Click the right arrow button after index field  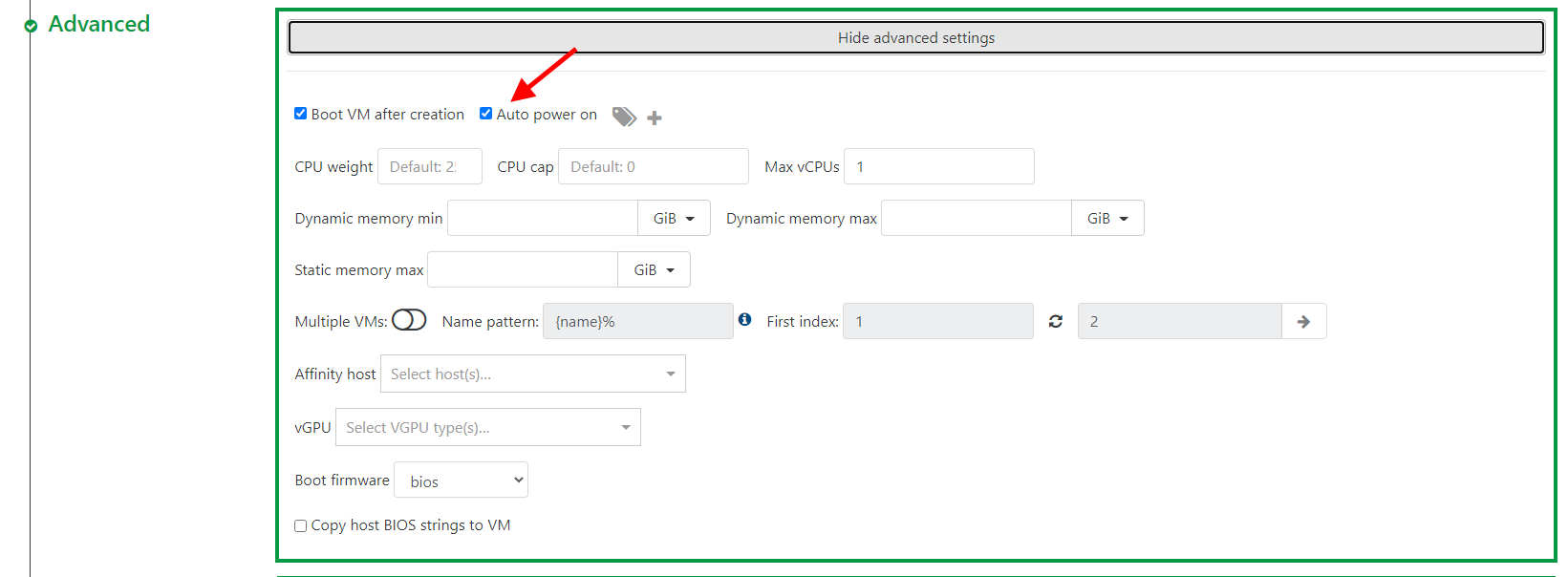1303,322
